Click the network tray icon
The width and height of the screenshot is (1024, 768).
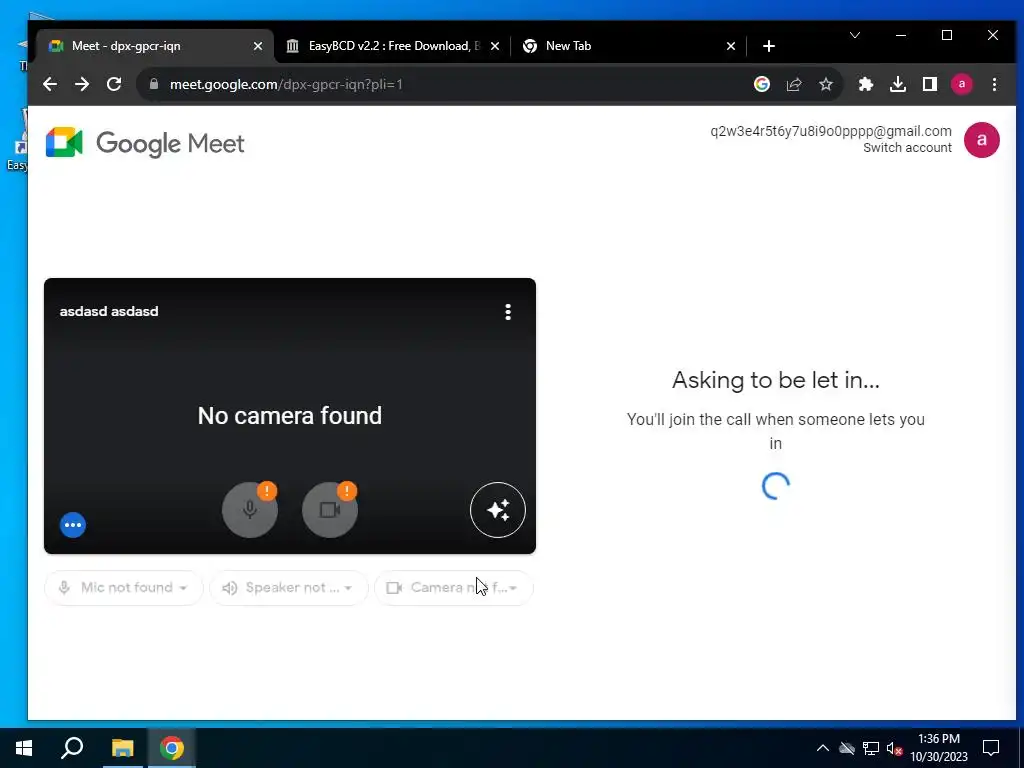871,748
